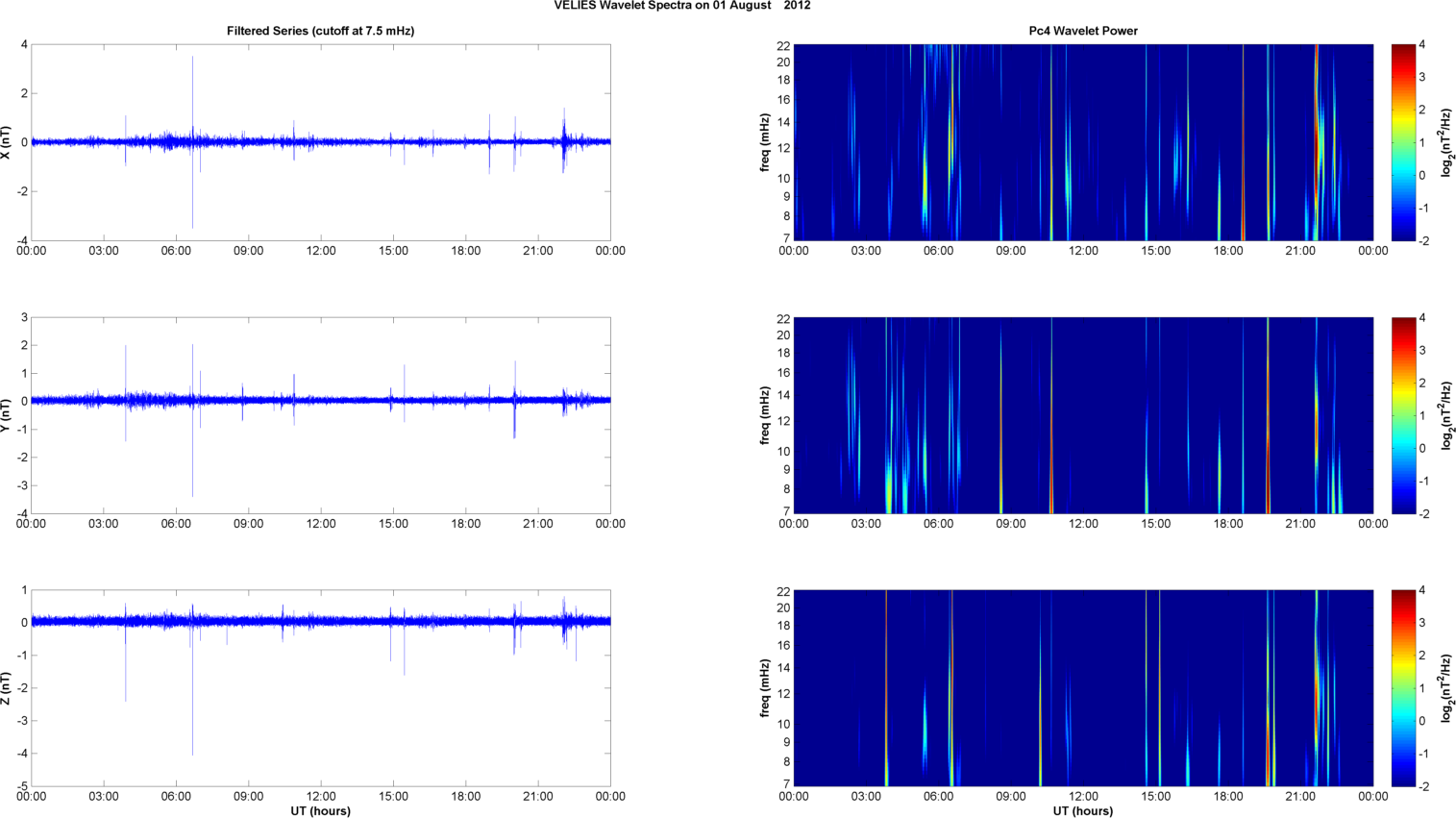Click inside the Z component filtered series plot
This screenshot has width=1456, height=818.
tap(321, 688)
